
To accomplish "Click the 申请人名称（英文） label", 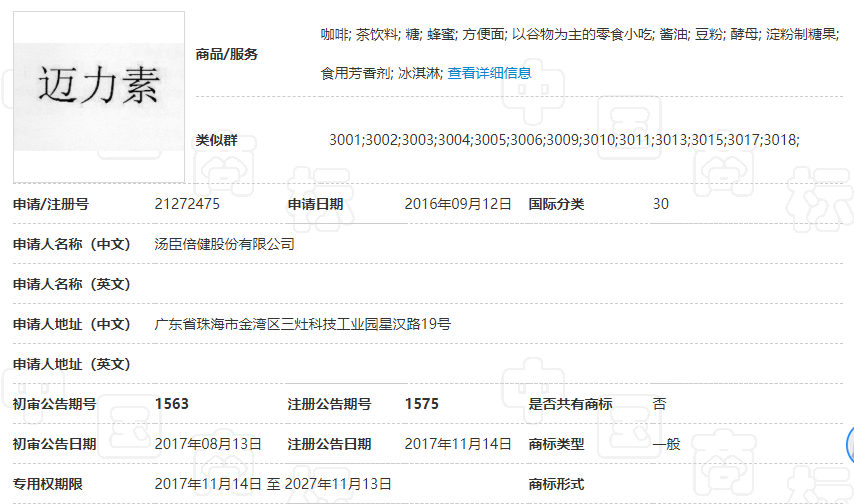I will pyautogui.click(x=72, y=284).
